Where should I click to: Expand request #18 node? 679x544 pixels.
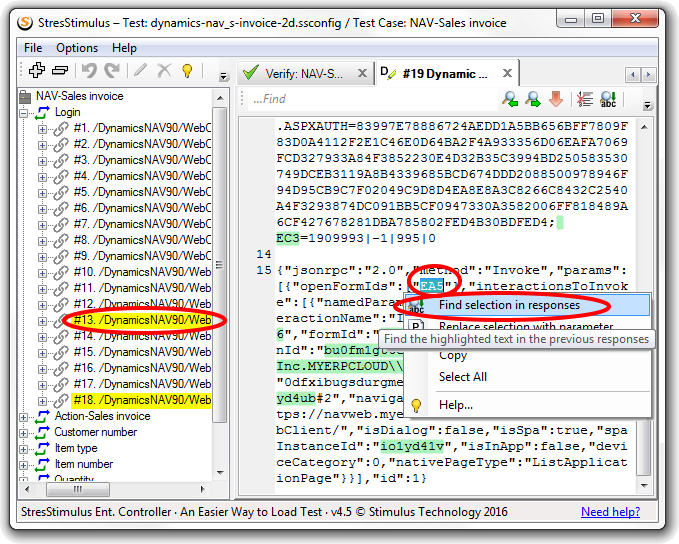click(x=42, y=401)
